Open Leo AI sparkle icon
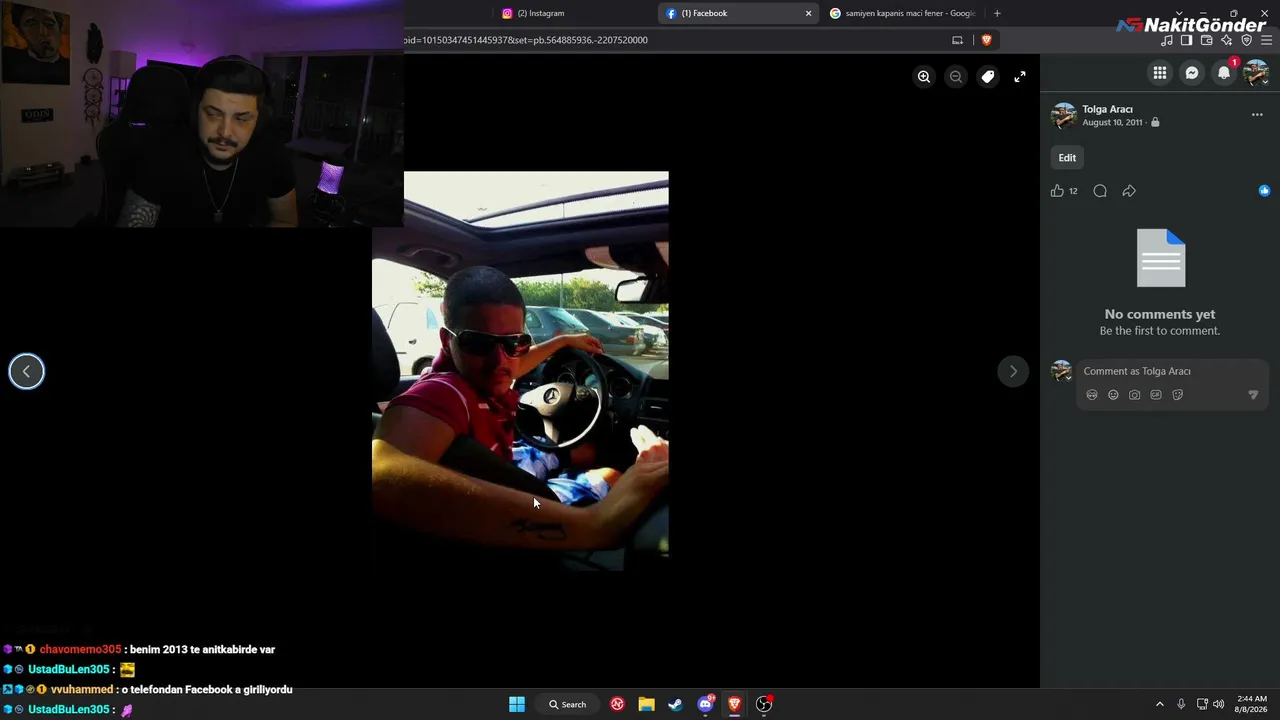 coord(1226,40)
